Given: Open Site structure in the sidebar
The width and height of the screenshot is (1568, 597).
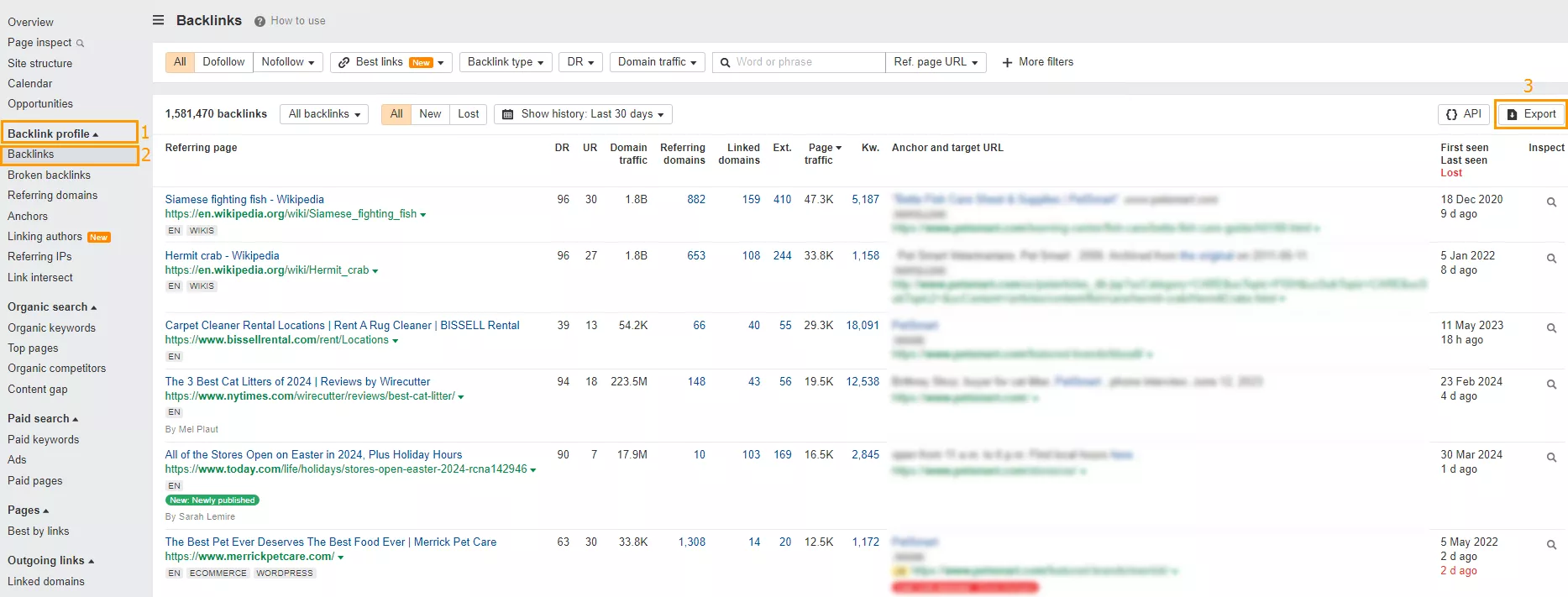Looking at the screenshot, I should click(39, 64).
